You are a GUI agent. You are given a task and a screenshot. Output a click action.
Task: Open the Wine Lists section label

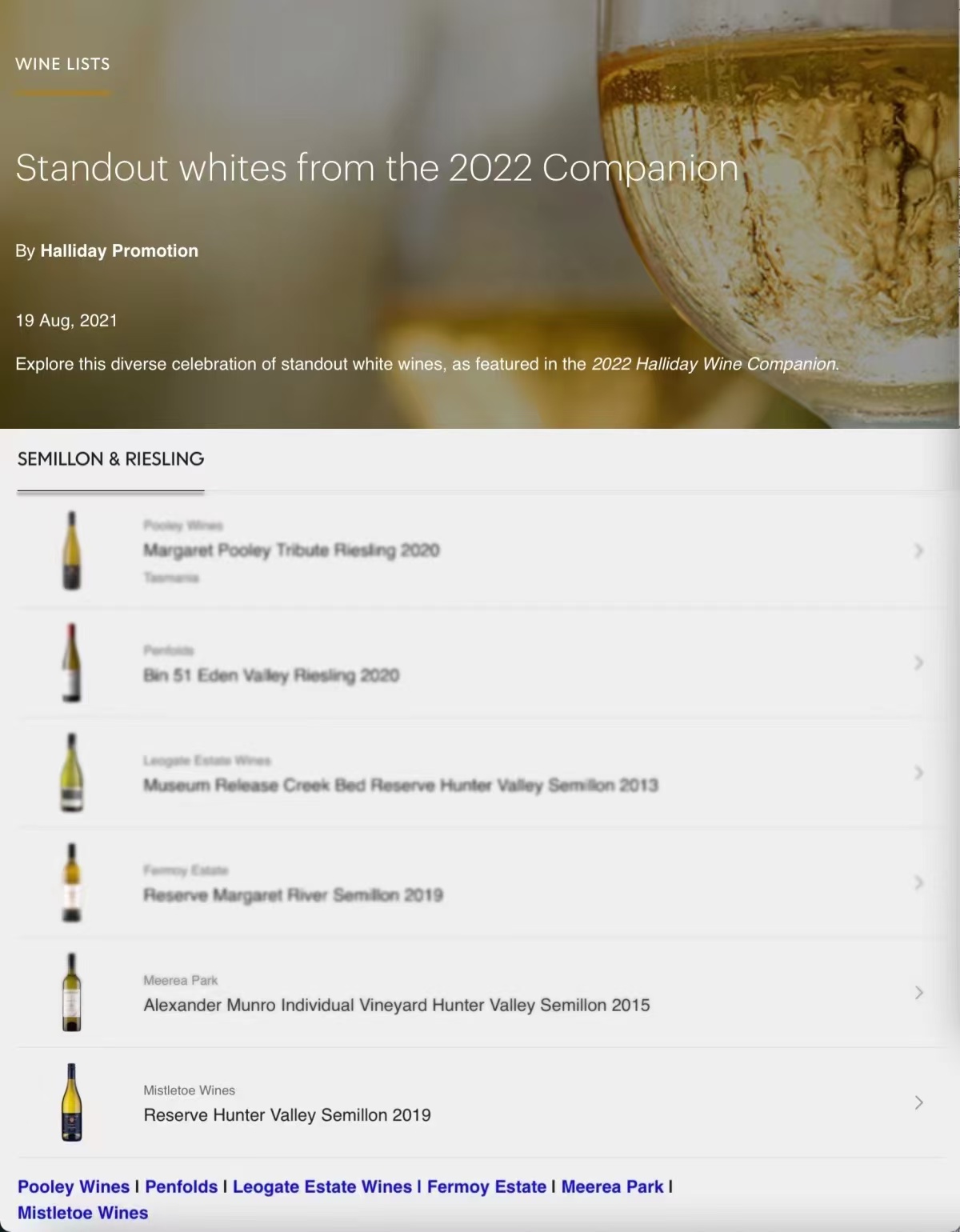coord(62,64)
